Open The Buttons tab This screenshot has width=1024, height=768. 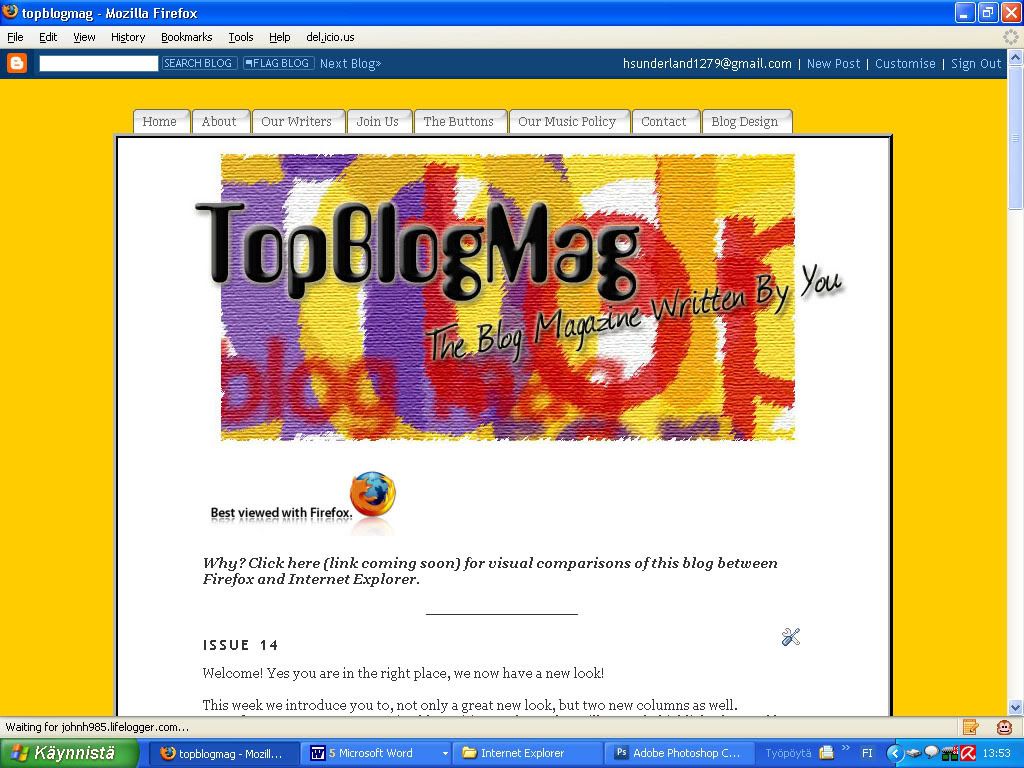click(x=460, y=121)
